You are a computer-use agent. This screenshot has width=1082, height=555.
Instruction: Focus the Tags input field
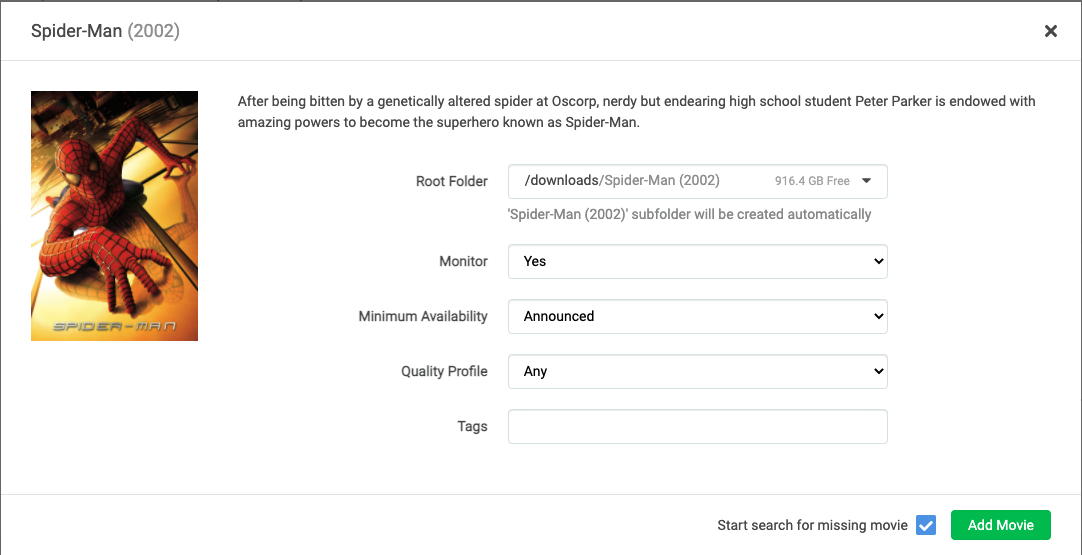pos(698,427)
